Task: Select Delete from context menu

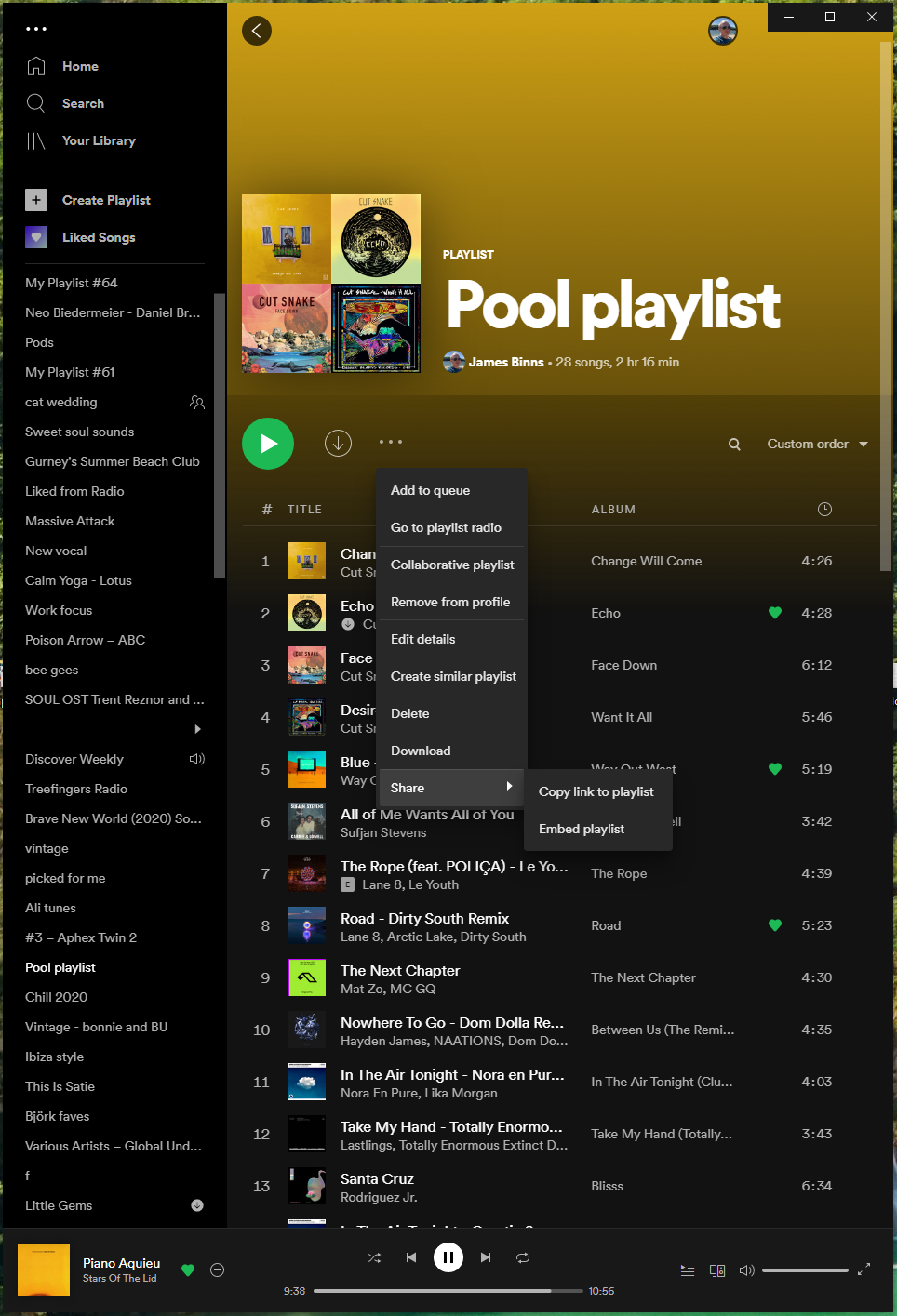Action: (451, 713)
